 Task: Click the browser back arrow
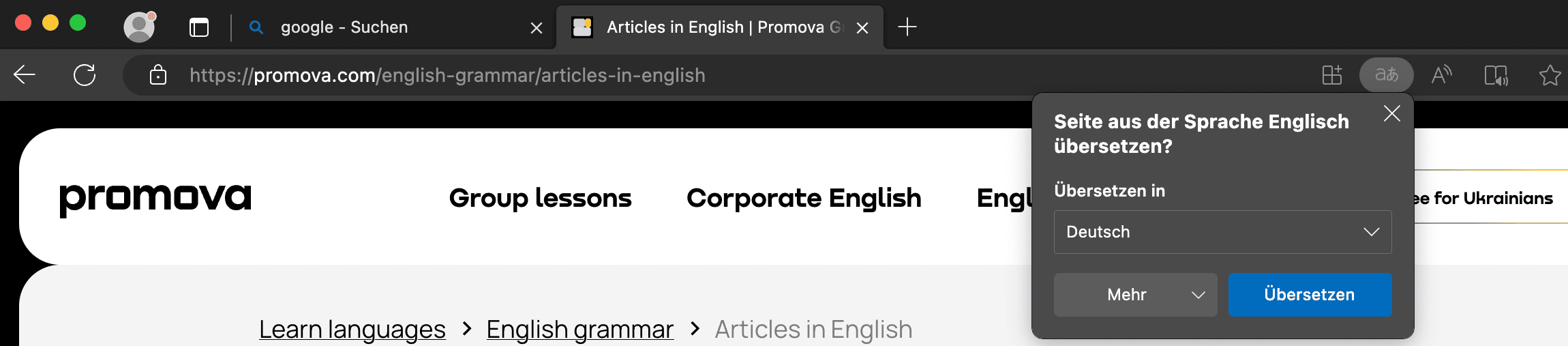[x=25, y=75]
